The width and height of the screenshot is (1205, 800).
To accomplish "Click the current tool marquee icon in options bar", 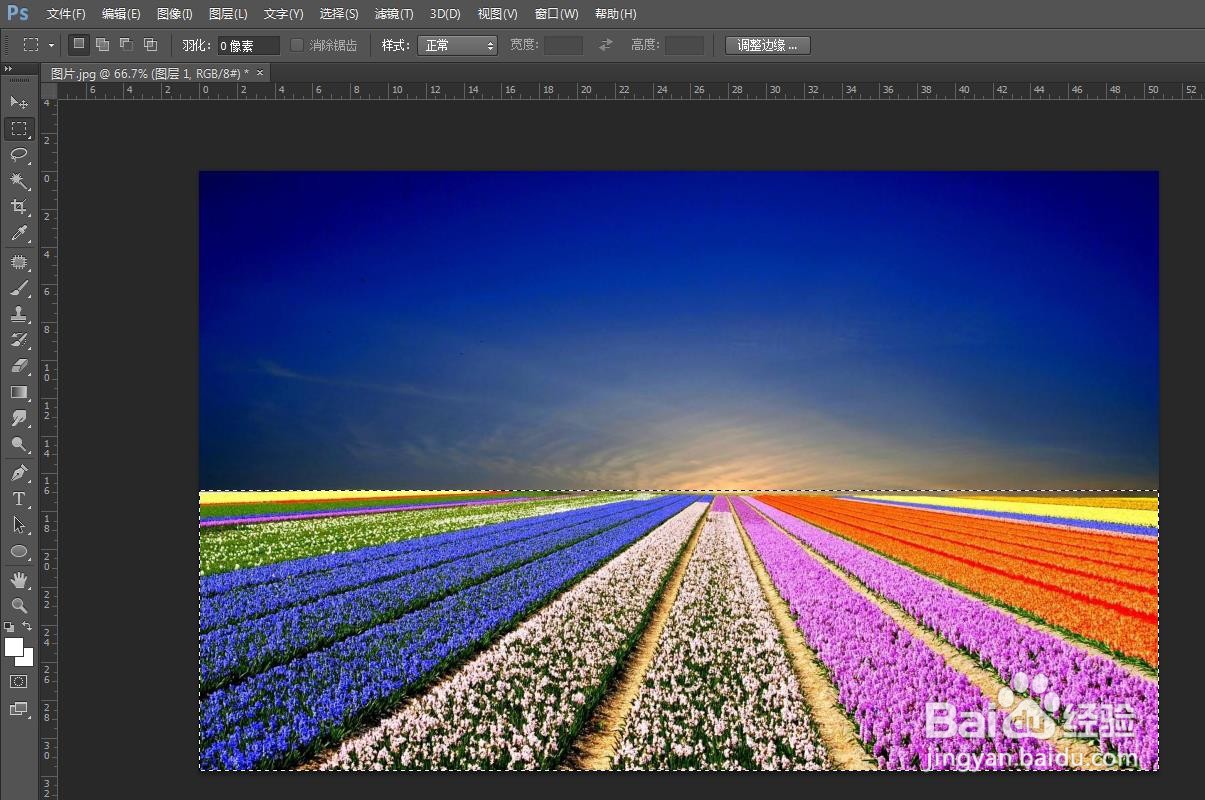I will pos(32,45).
